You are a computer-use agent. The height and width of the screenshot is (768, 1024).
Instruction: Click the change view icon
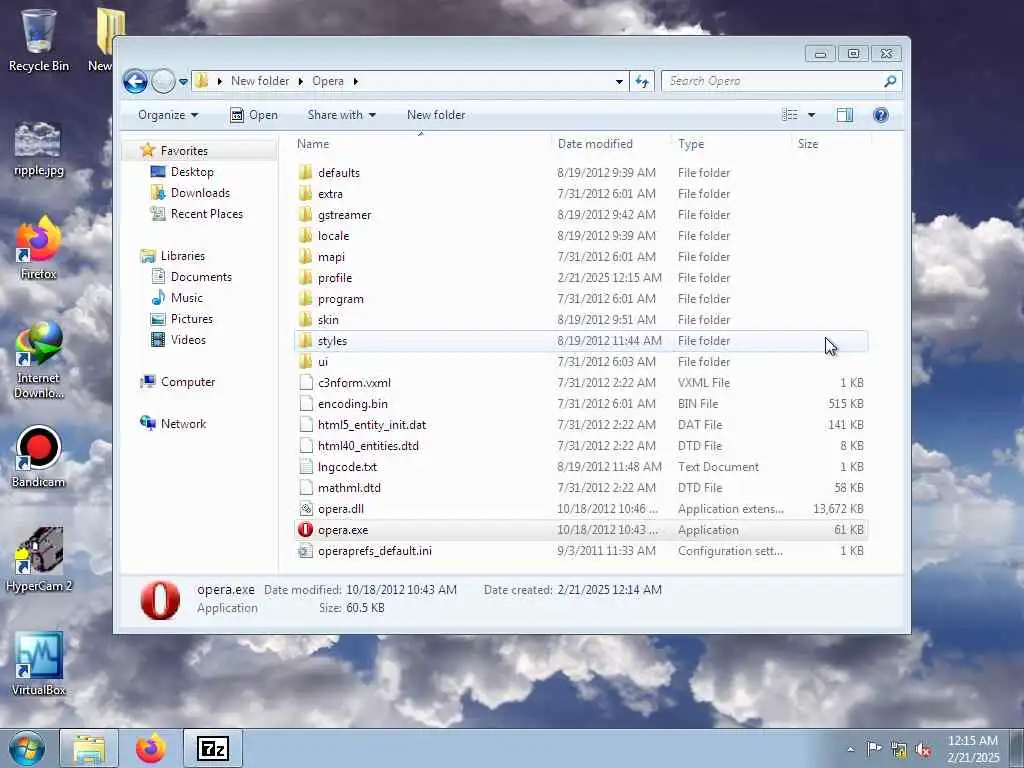(x=790, y=115)
